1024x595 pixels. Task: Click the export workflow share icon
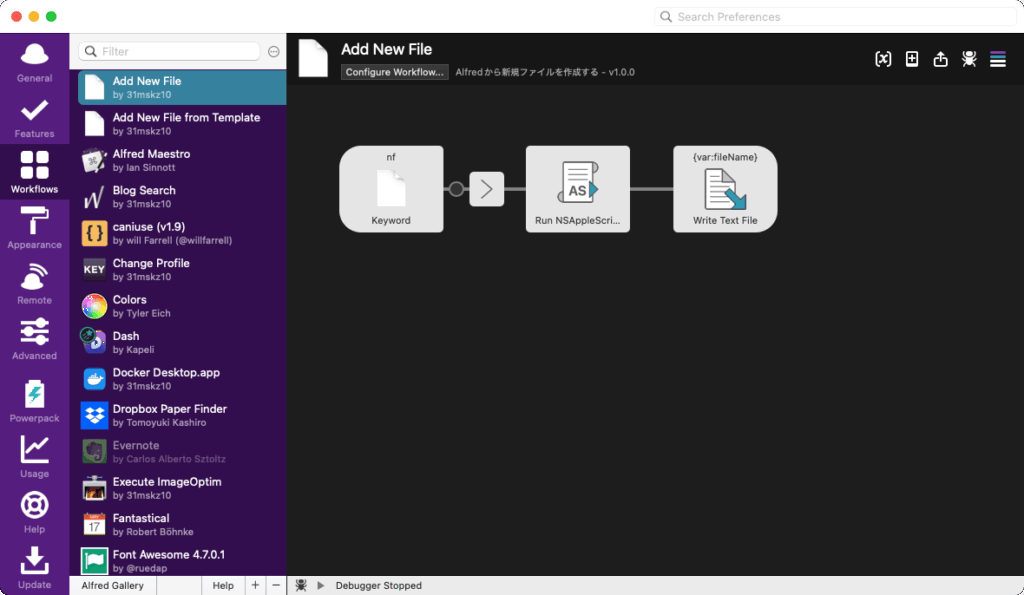pos(940,59)
